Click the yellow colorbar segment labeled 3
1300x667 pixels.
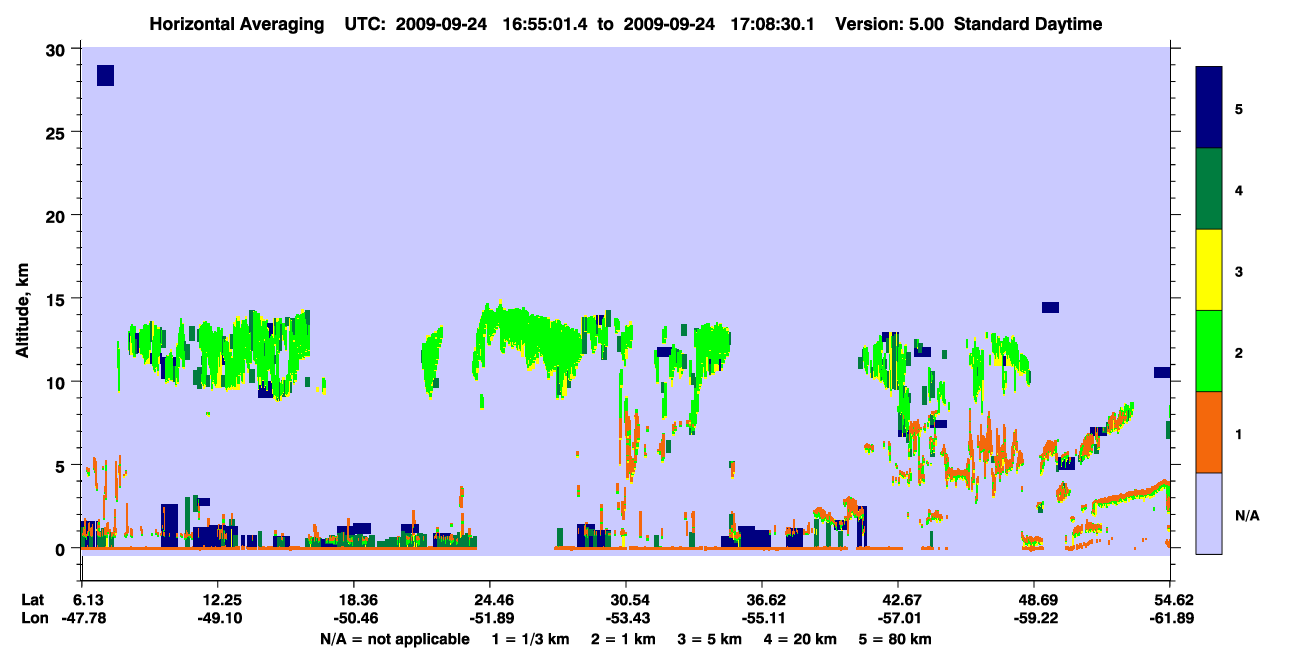1209,270
